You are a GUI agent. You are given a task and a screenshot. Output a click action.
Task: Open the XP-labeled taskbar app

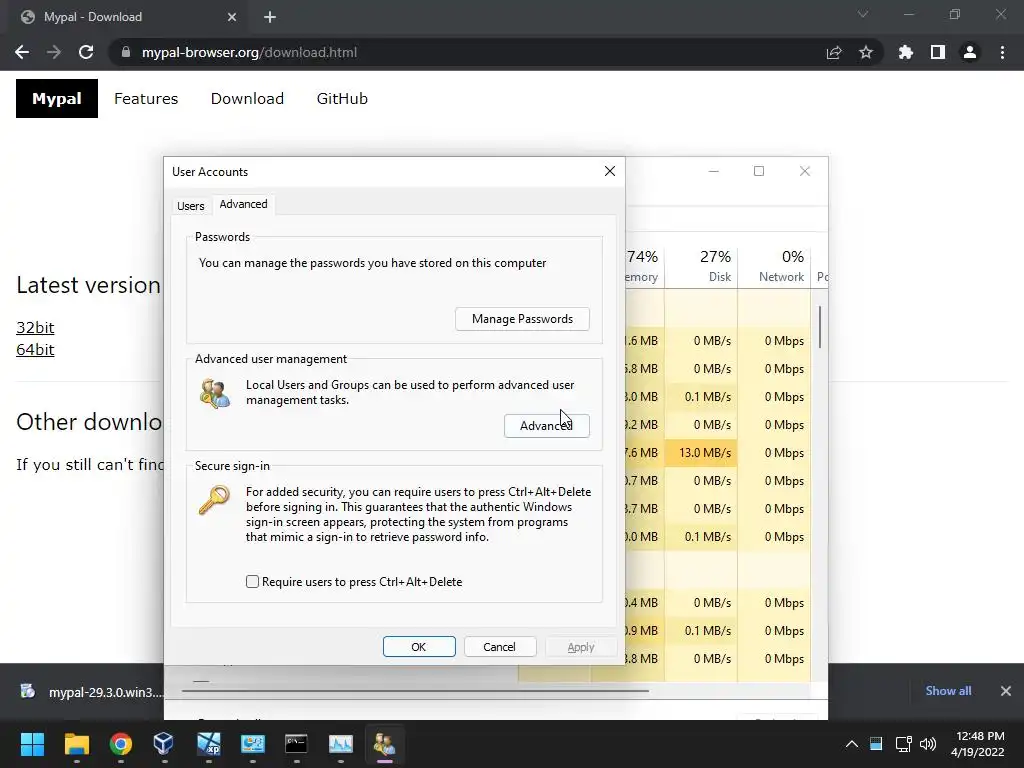point(208,744)
